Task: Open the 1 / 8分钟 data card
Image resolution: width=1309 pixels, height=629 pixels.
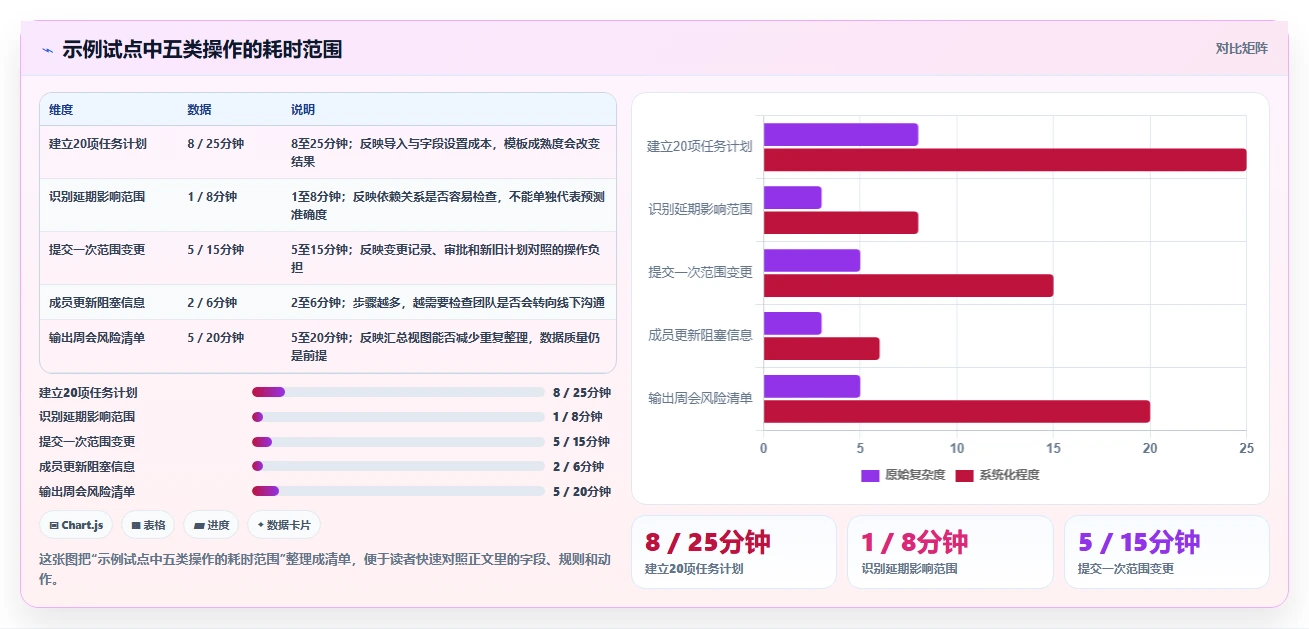Action: (950, 552)
